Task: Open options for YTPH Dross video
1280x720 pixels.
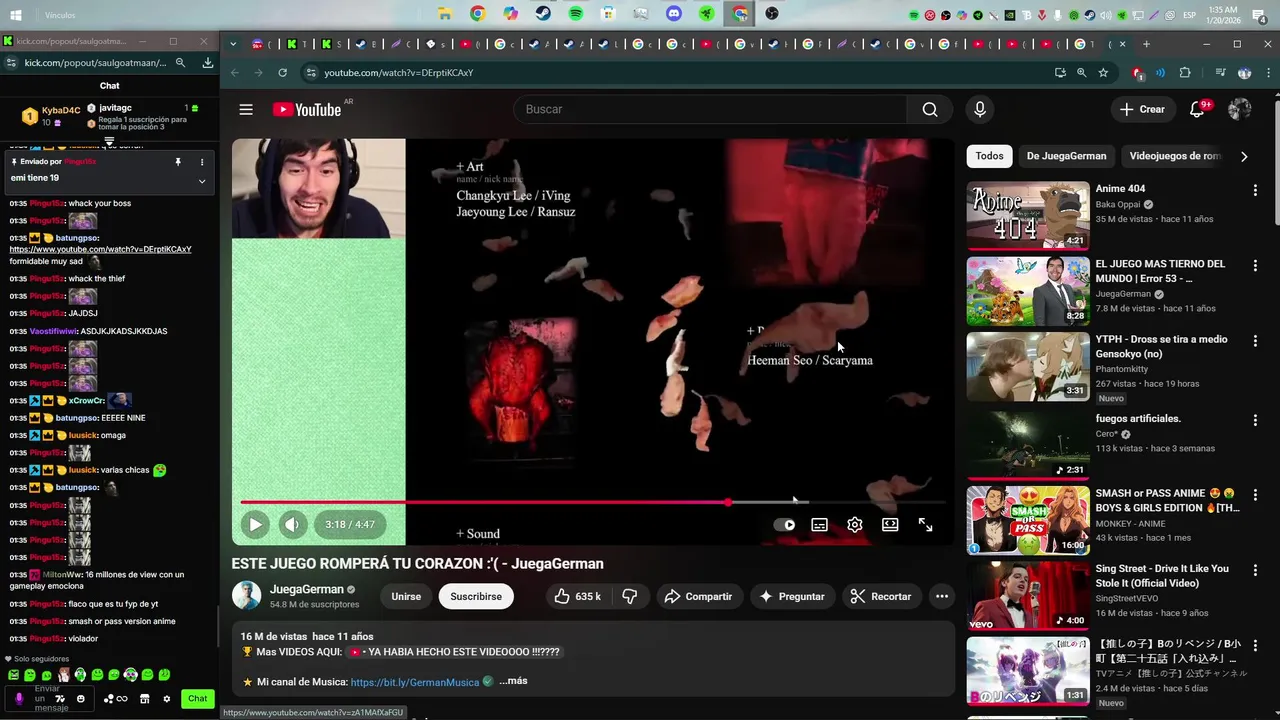Action: pos(1255,340)
